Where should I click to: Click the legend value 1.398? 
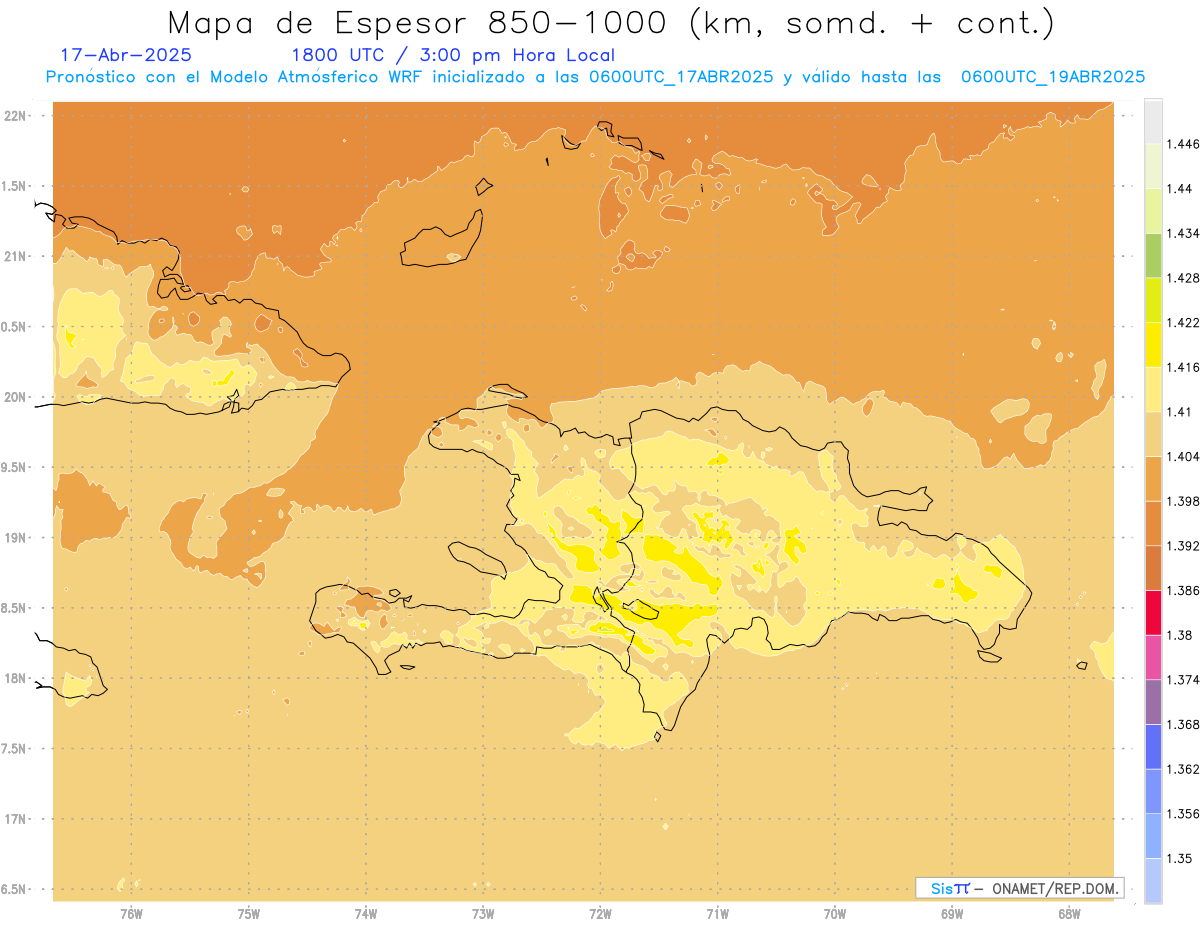tap(1182, 501)
